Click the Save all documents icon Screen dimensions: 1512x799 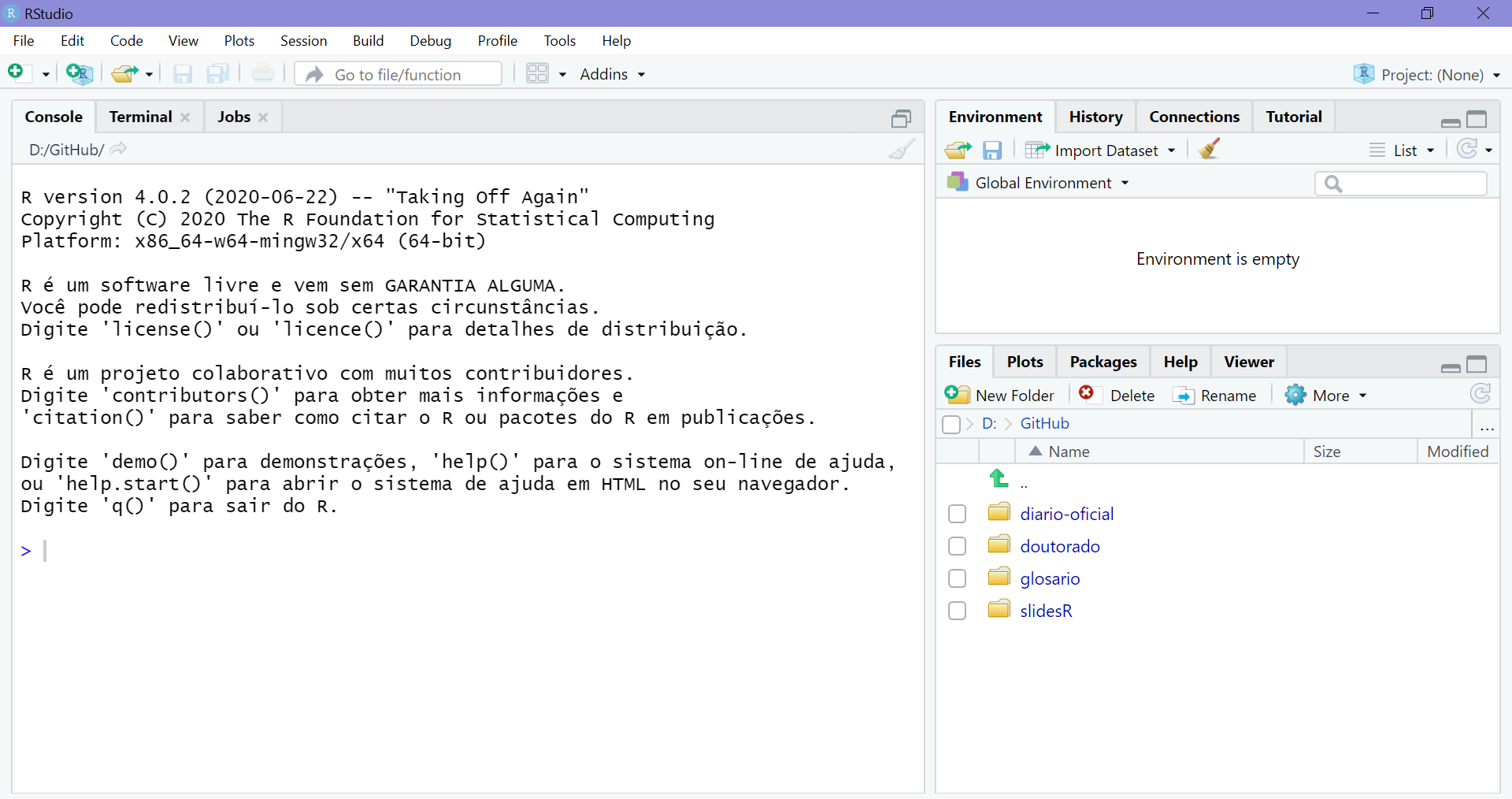point(217,73)
